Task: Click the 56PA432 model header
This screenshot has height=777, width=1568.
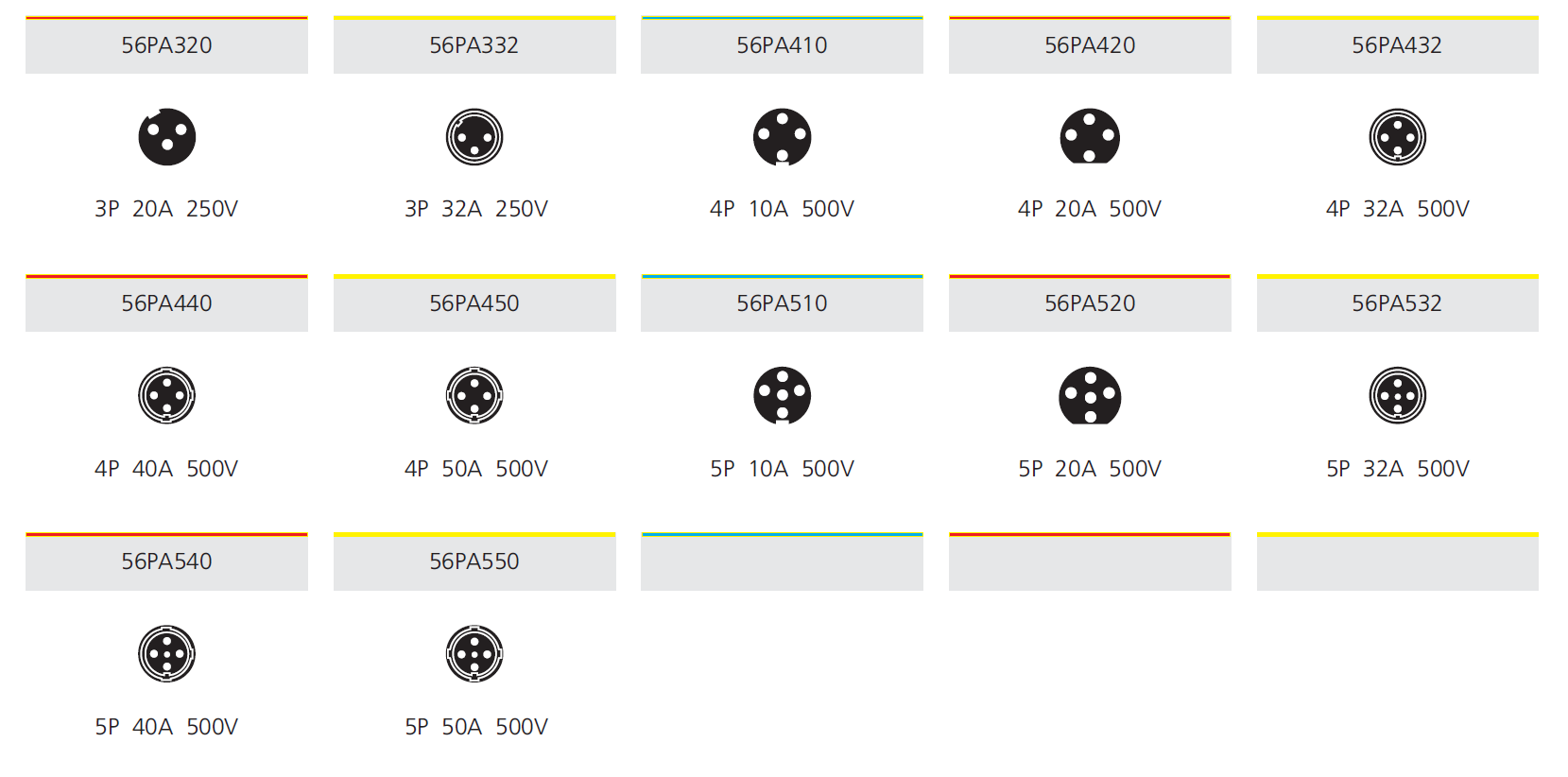Action: click(1397, 45)
